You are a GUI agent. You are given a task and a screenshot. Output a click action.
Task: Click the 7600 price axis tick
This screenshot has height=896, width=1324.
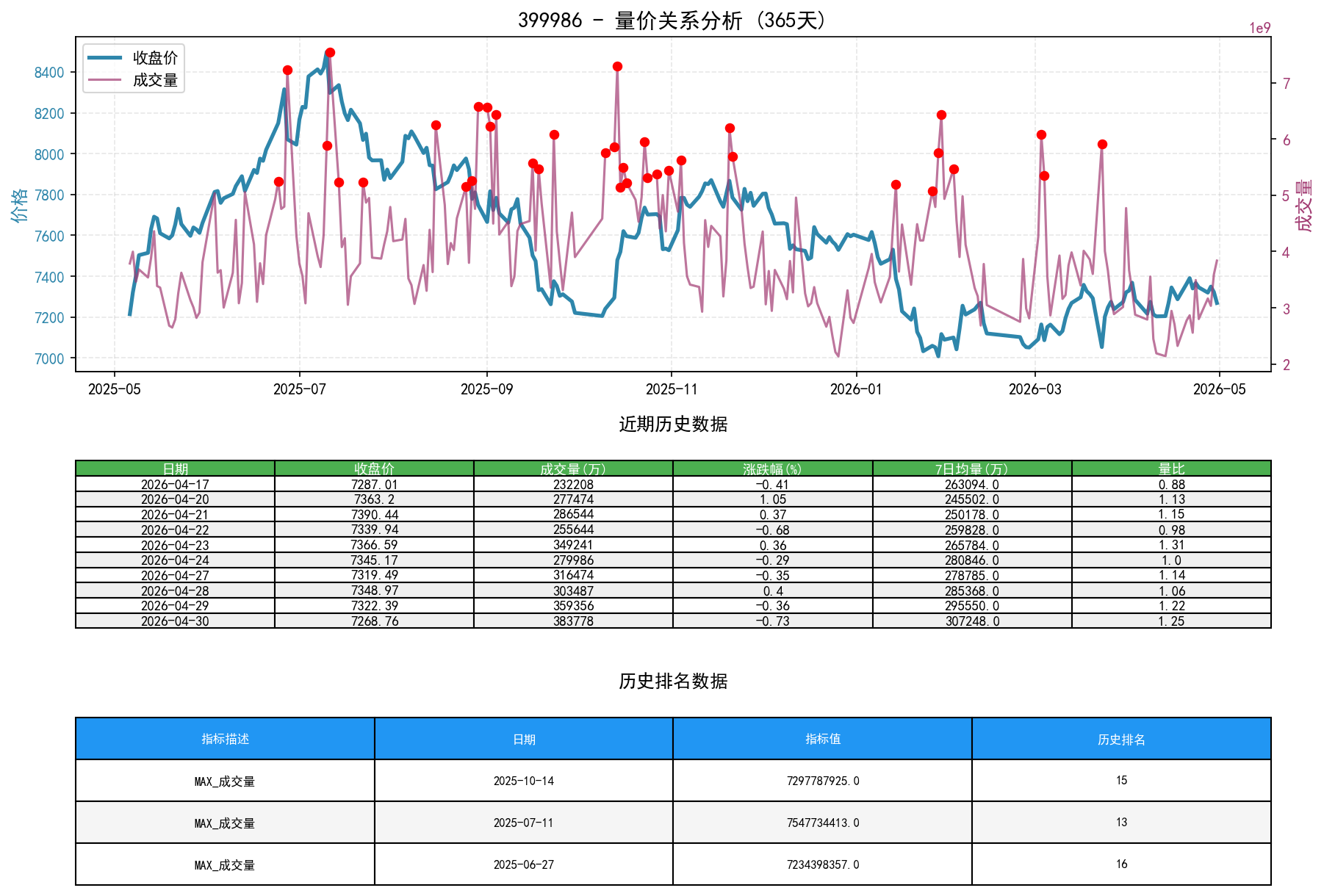(49, 236)
